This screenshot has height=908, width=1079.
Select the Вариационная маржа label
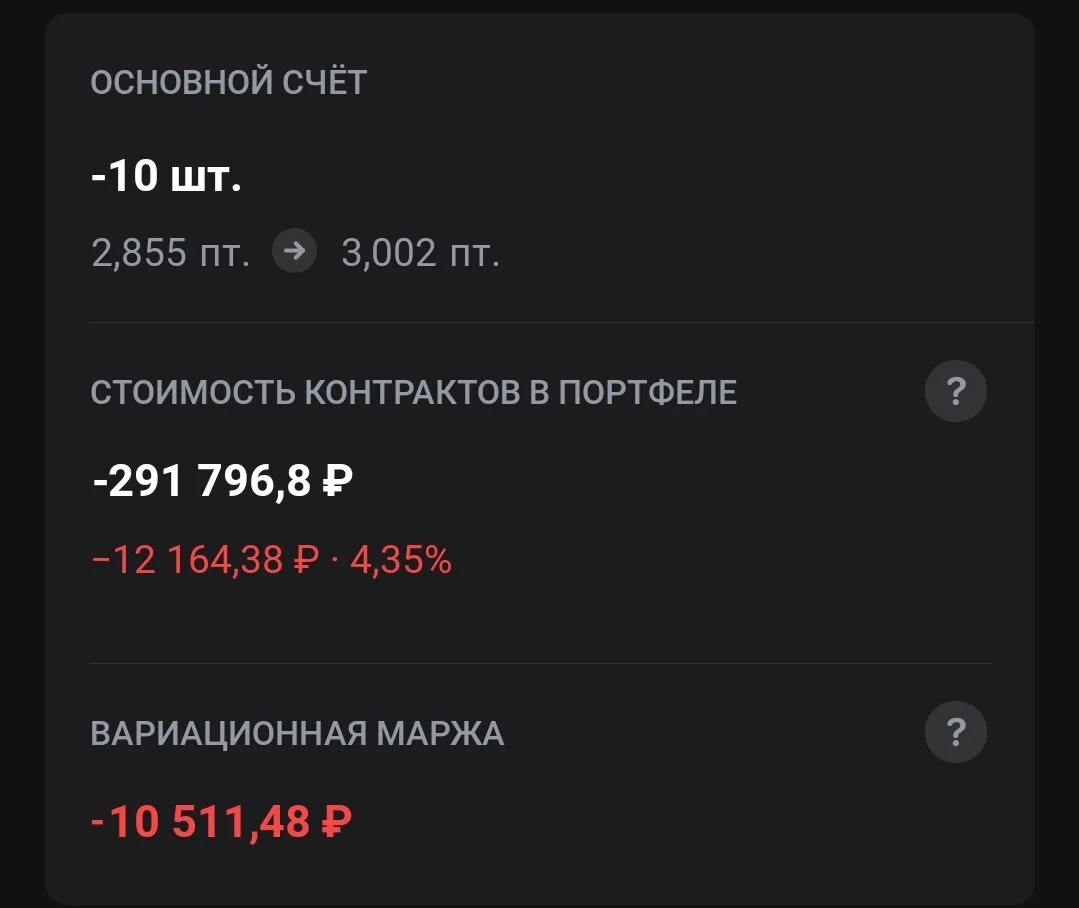tap(297, 733)
